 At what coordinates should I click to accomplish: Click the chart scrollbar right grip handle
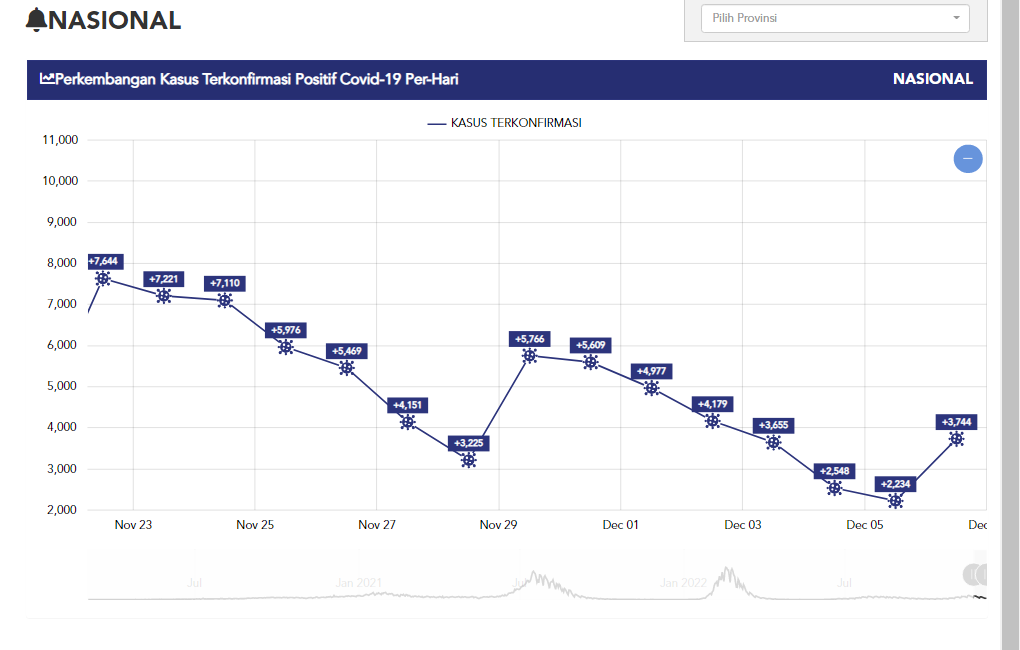(x=984, y=574)
